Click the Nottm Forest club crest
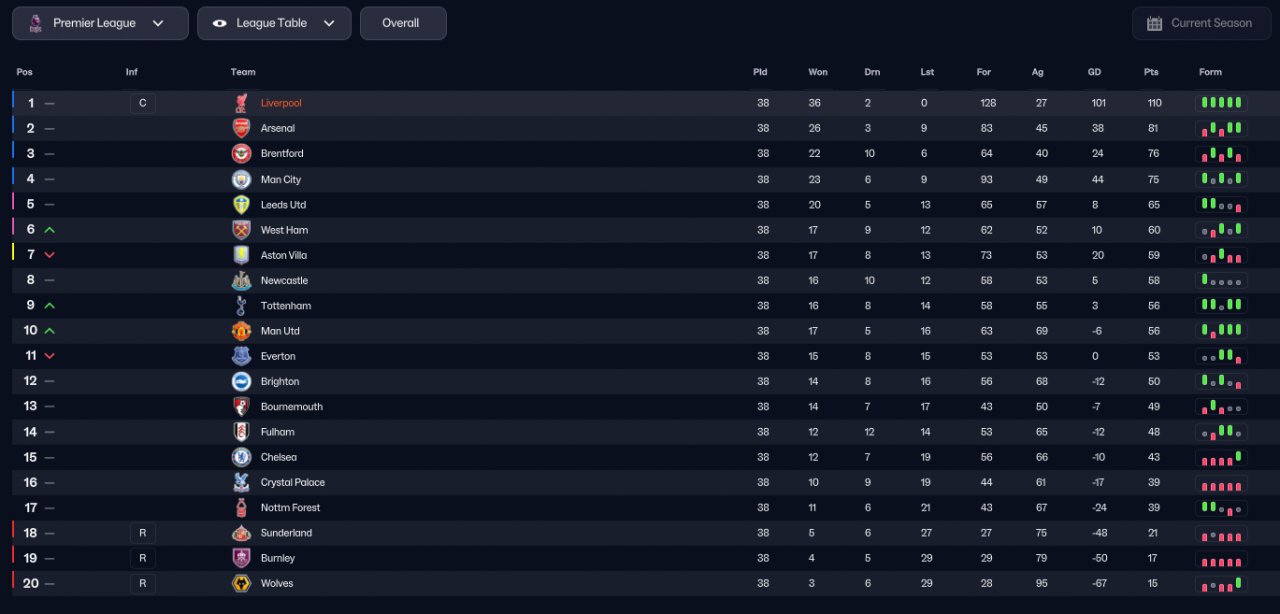The image size is (1280, 614). [241, 507]
